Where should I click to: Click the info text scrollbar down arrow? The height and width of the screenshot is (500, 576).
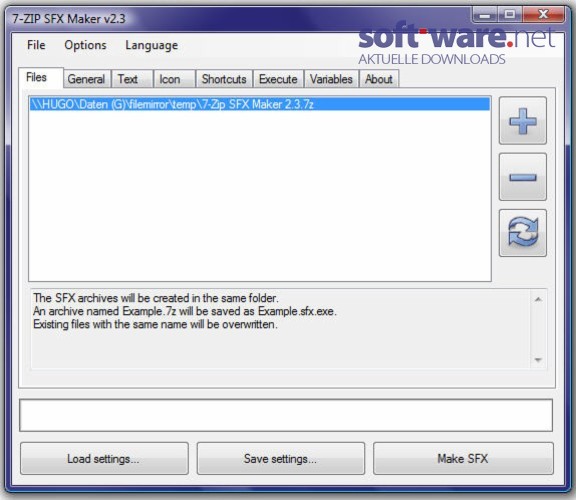point(538,360)
